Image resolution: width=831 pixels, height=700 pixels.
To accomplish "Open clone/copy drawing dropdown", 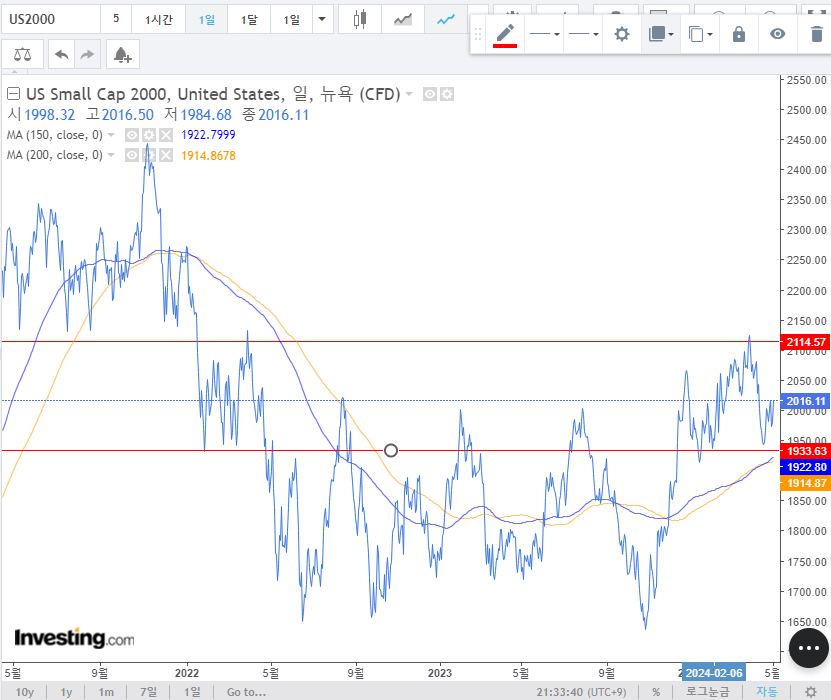I will pos(700,34).
